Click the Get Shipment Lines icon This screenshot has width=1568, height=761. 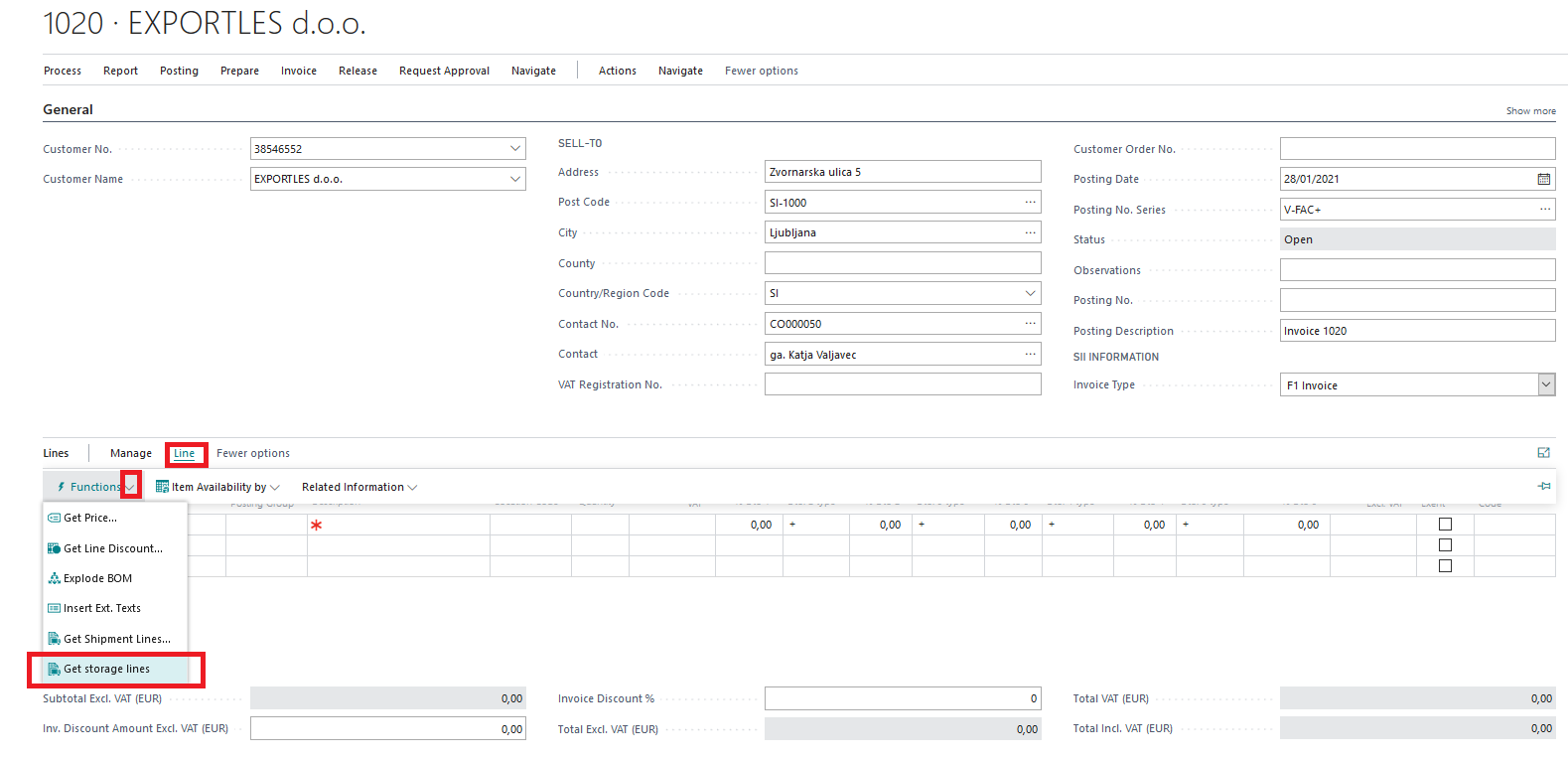coord(55,639)
